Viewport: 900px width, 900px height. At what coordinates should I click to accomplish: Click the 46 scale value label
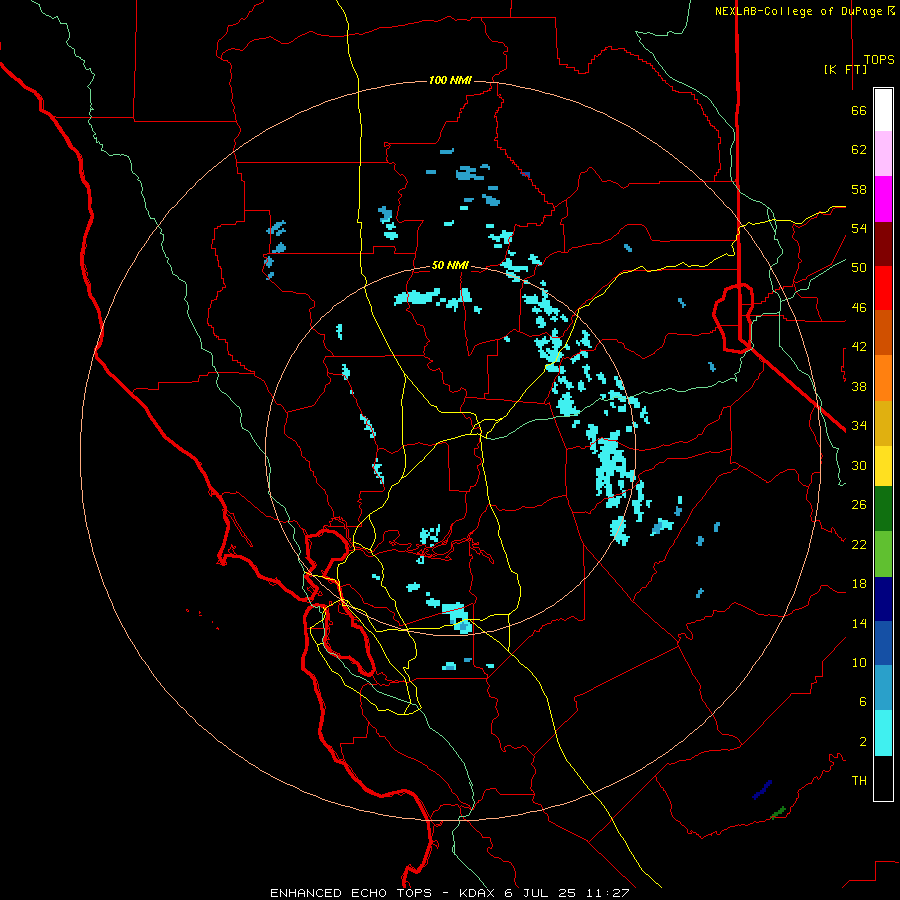tap(859, 308)
